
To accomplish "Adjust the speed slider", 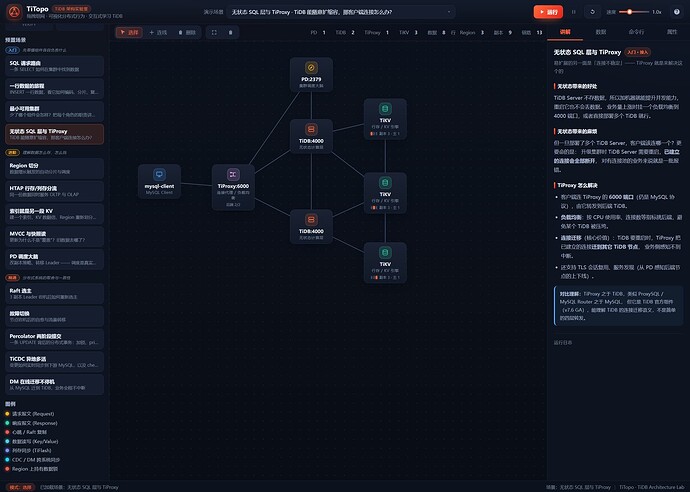I will tap(634, 12).
